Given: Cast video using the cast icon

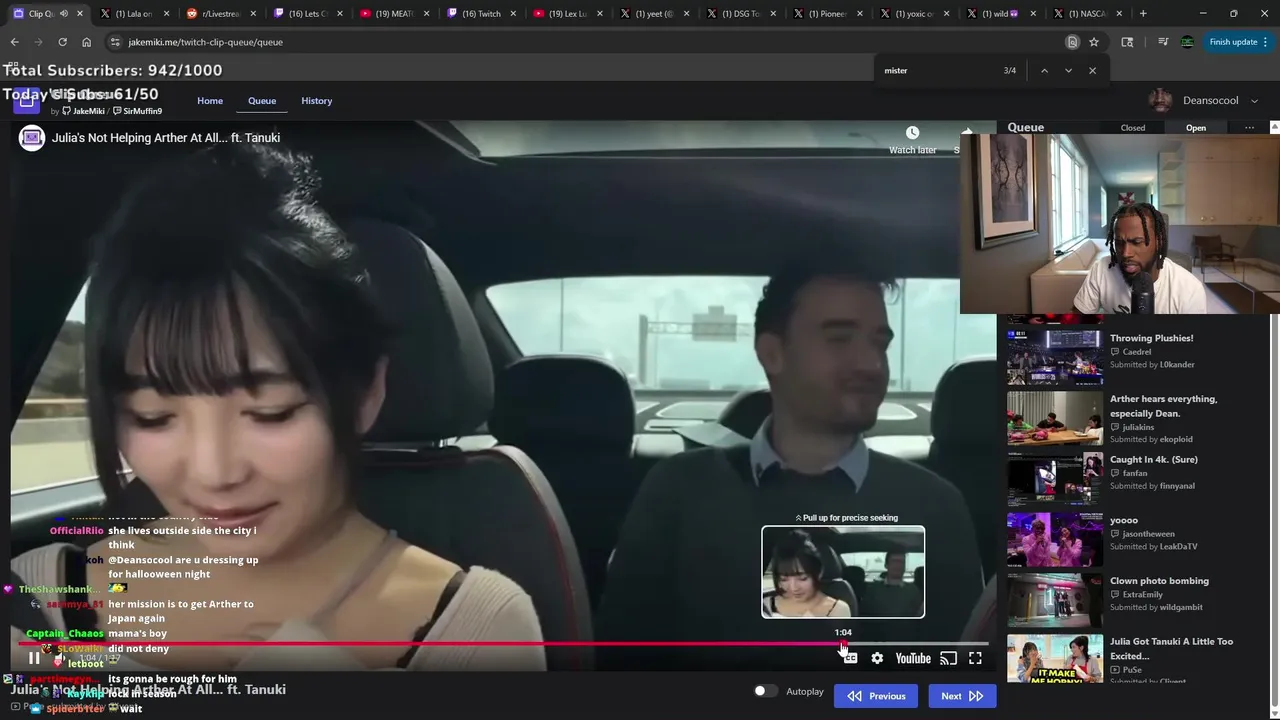Looking at the screenshot, I should coord(949,658).
